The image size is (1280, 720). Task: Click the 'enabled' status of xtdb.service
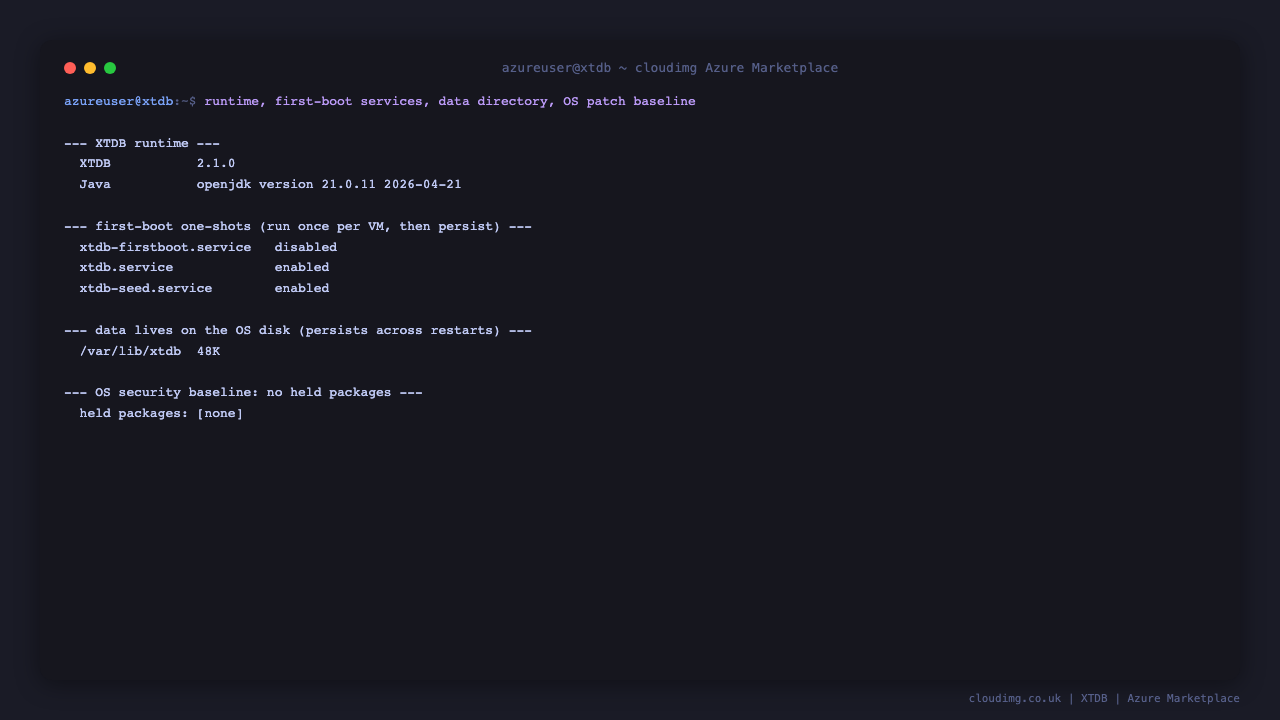coord(302,268)
